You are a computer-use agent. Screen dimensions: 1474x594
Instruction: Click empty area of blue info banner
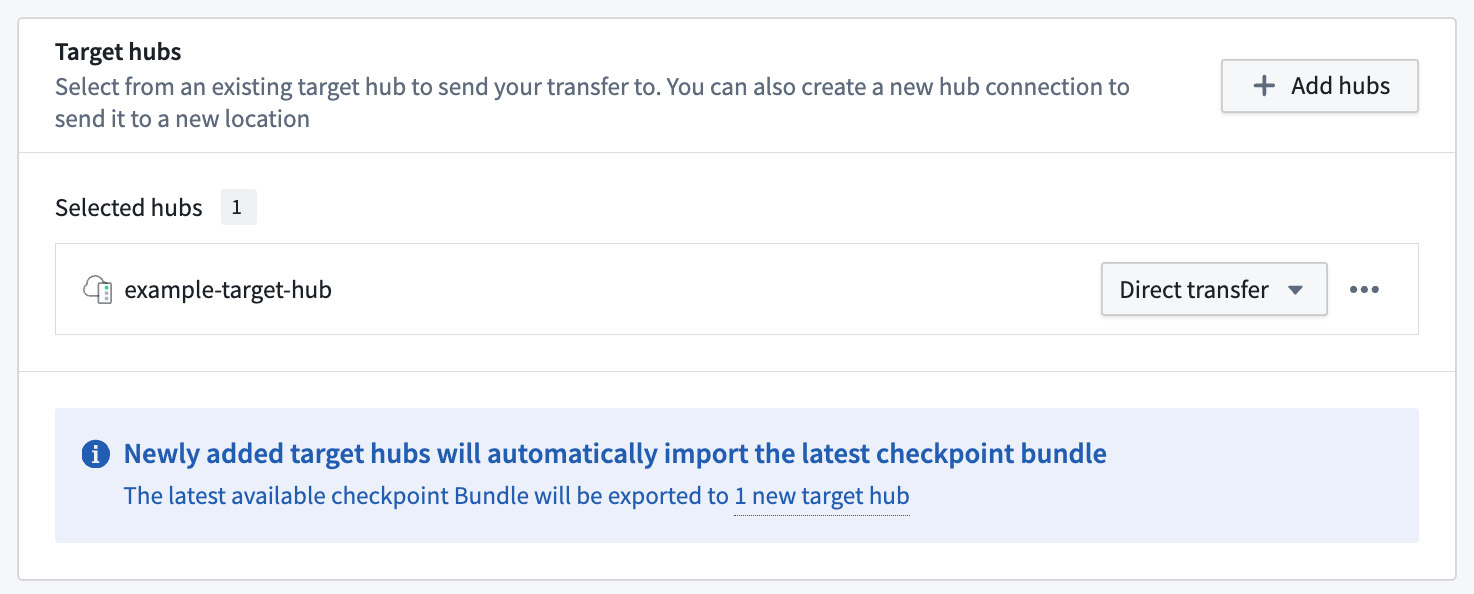1250,500
